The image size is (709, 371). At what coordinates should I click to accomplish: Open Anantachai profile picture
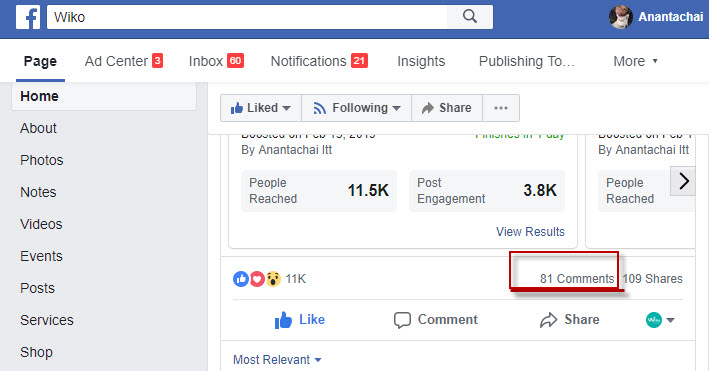[620, 17]
